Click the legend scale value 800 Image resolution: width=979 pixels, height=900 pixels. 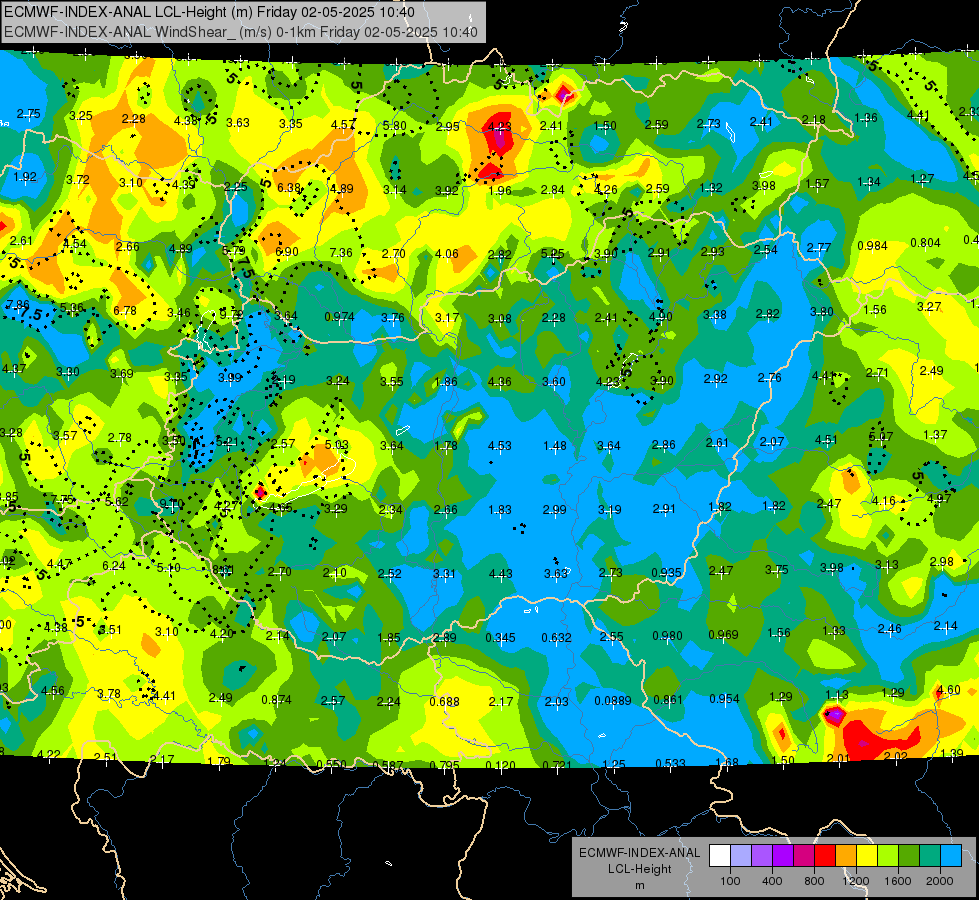[814, 881]
